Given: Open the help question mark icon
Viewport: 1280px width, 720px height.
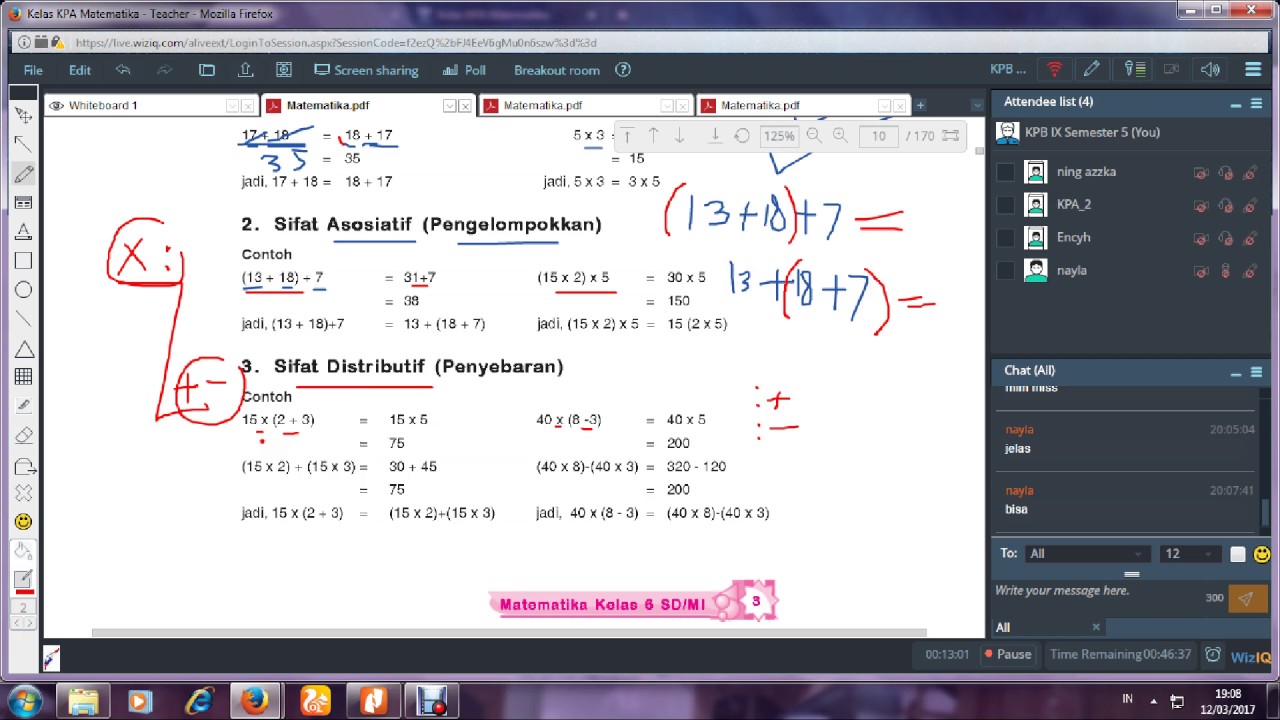Looking at the screenshot, I should [623, 70].
